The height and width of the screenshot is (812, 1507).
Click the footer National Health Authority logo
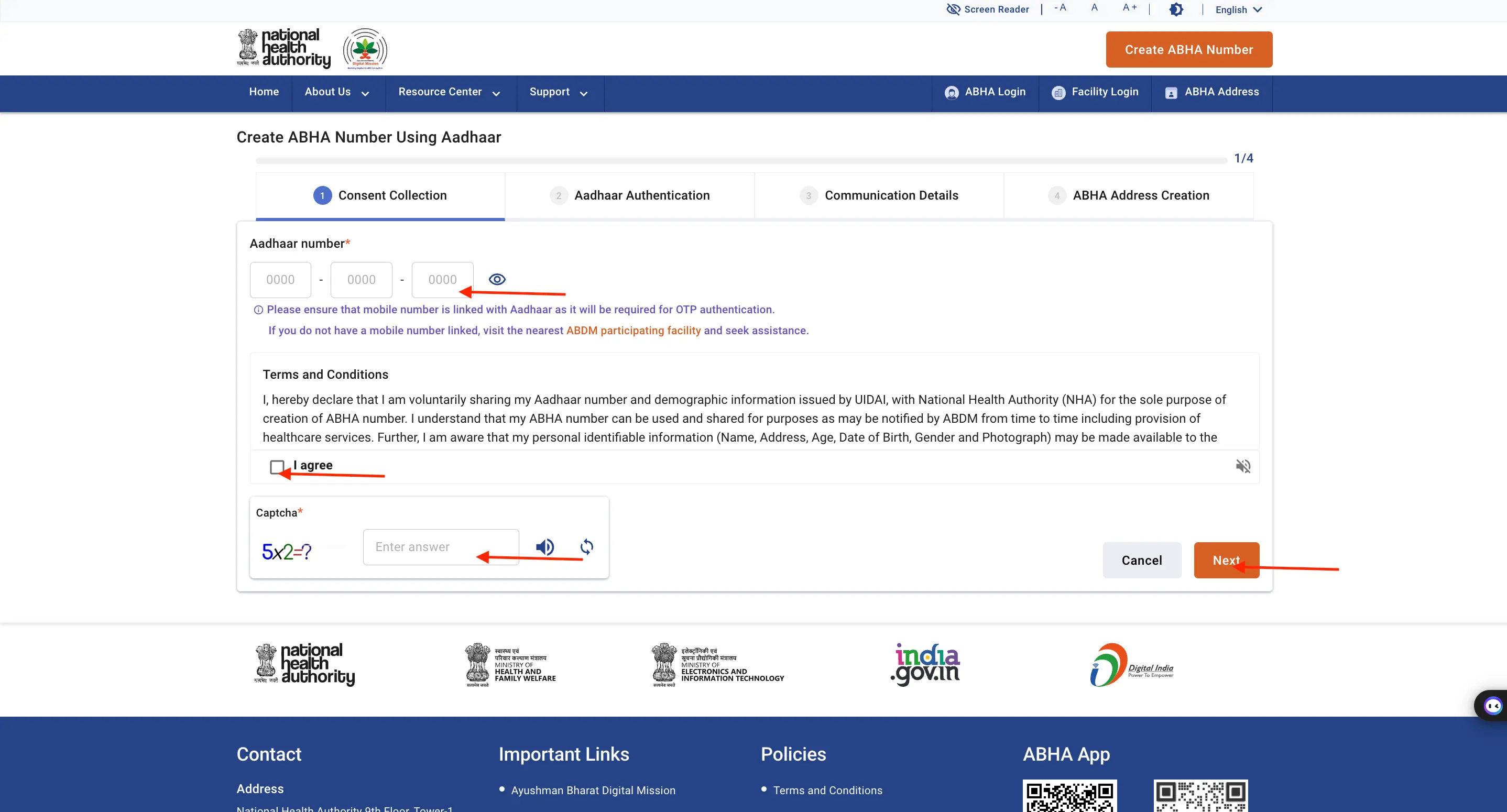pos(305,665)
